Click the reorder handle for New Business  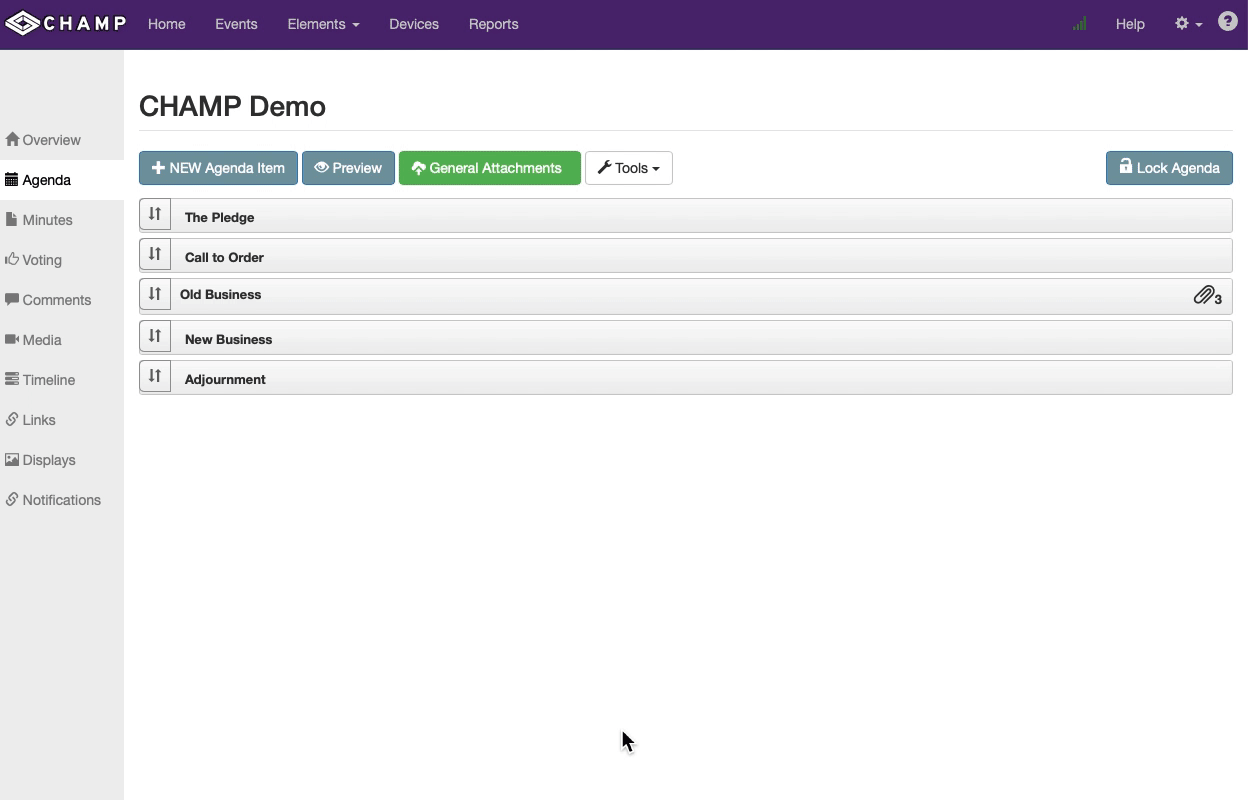coord(155,337)
